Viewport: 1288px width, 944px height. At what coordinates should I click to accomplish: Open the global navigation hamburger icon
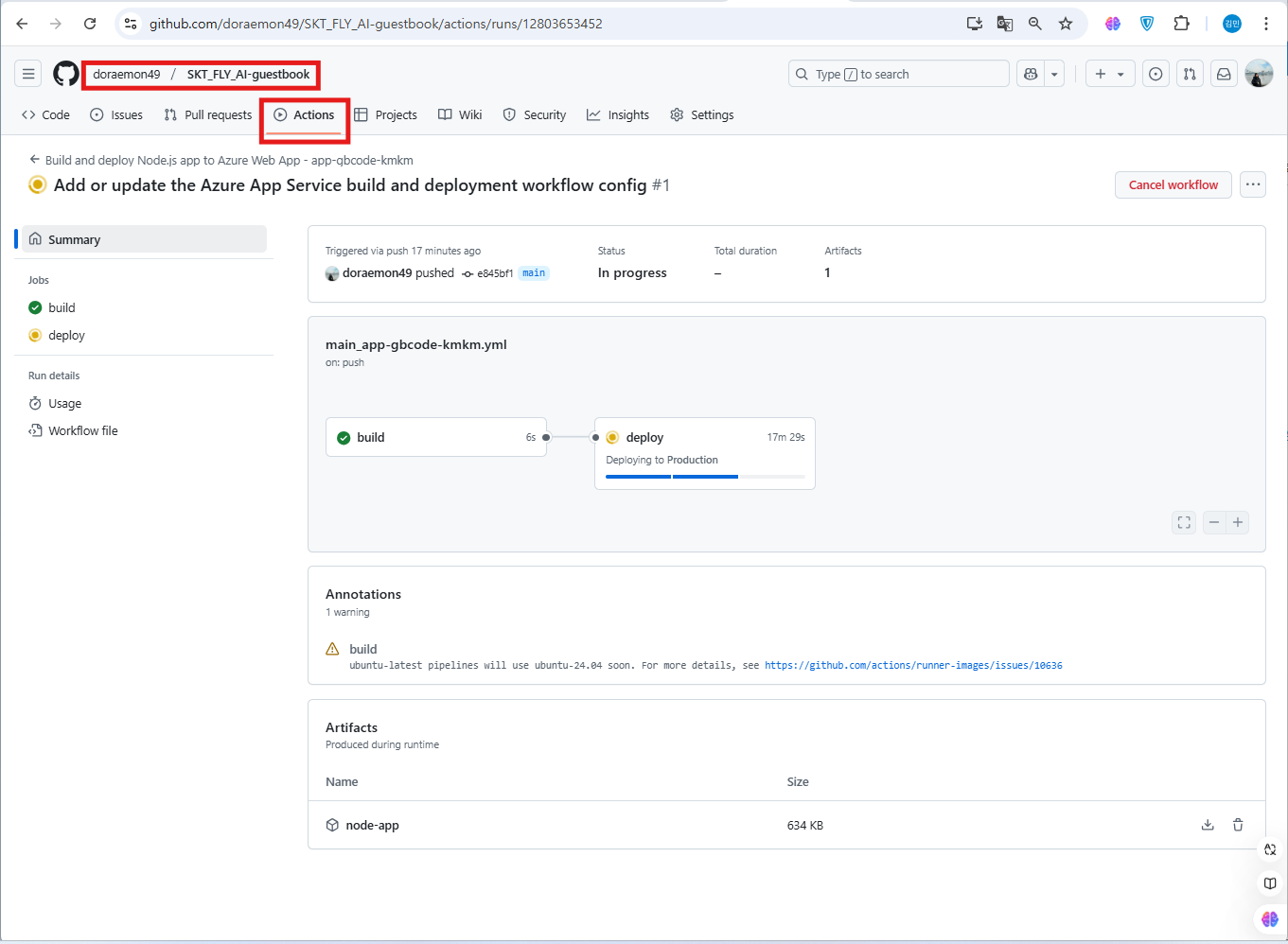tap(27, 73)
